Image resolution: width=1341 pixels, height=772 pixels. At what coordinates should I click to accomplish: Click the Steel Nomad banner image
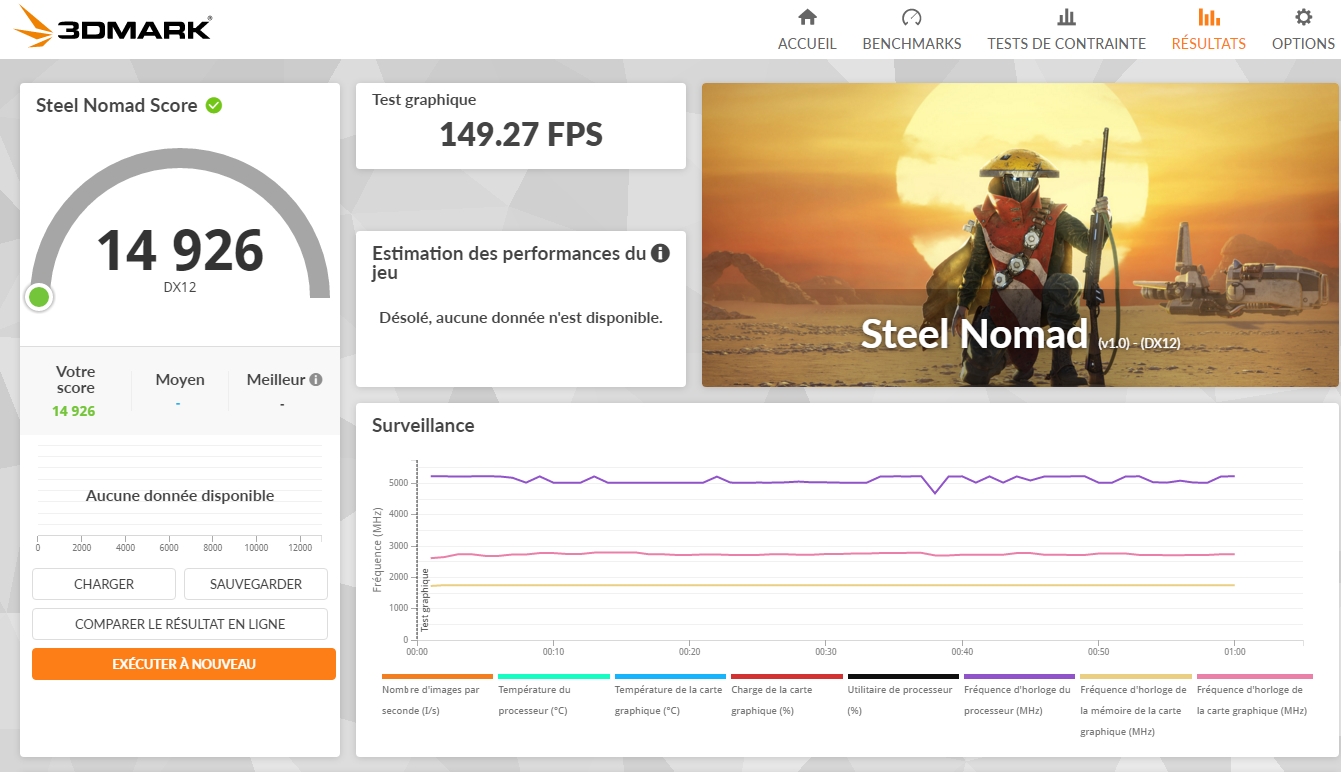(1020, 235)
